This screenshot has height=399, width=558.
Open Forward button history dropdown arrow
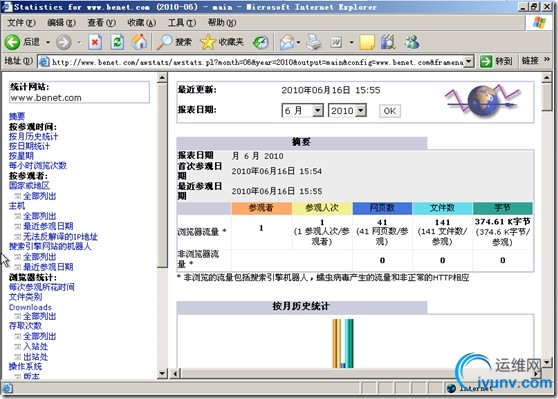tap(79, 42)
